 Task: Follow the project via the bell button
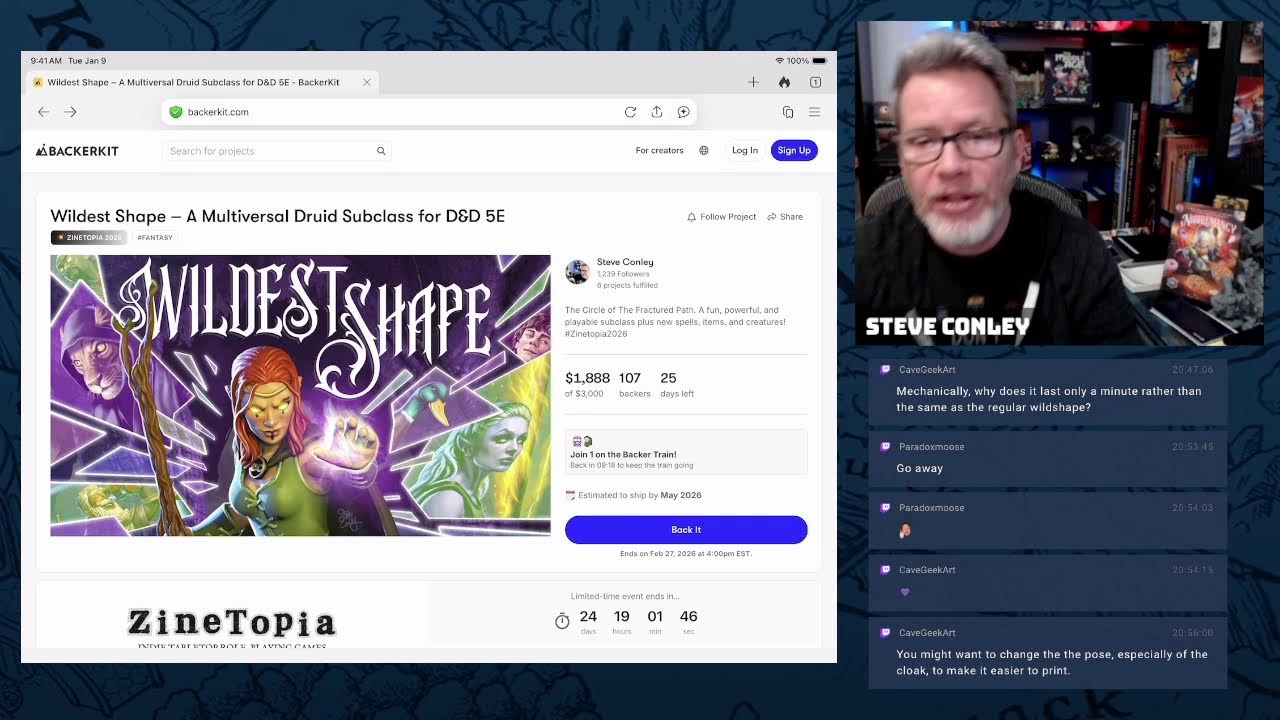coord(721,217)
